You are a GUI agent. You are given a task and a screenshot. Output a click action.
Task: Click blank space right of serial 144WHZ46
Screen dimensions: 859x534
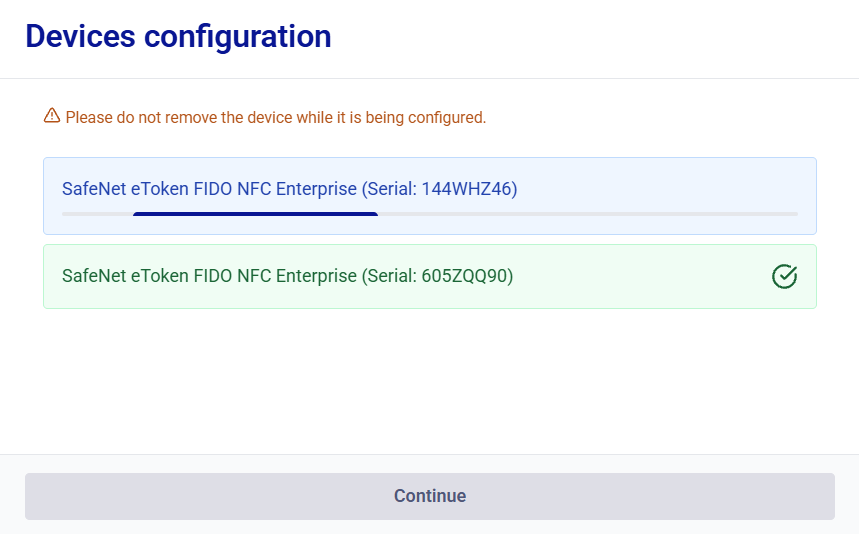657,188
